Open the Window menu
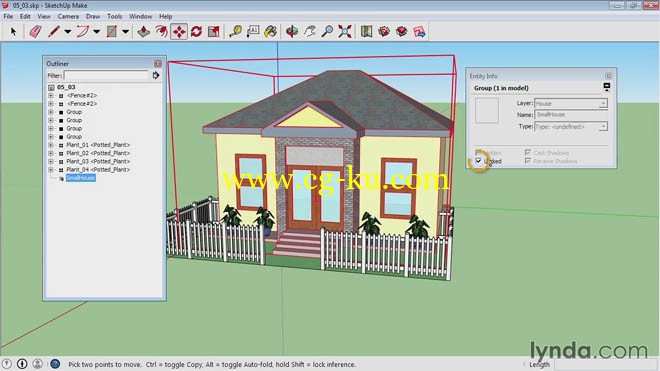Screen dimensions: 660x371 tap(140, 16)
